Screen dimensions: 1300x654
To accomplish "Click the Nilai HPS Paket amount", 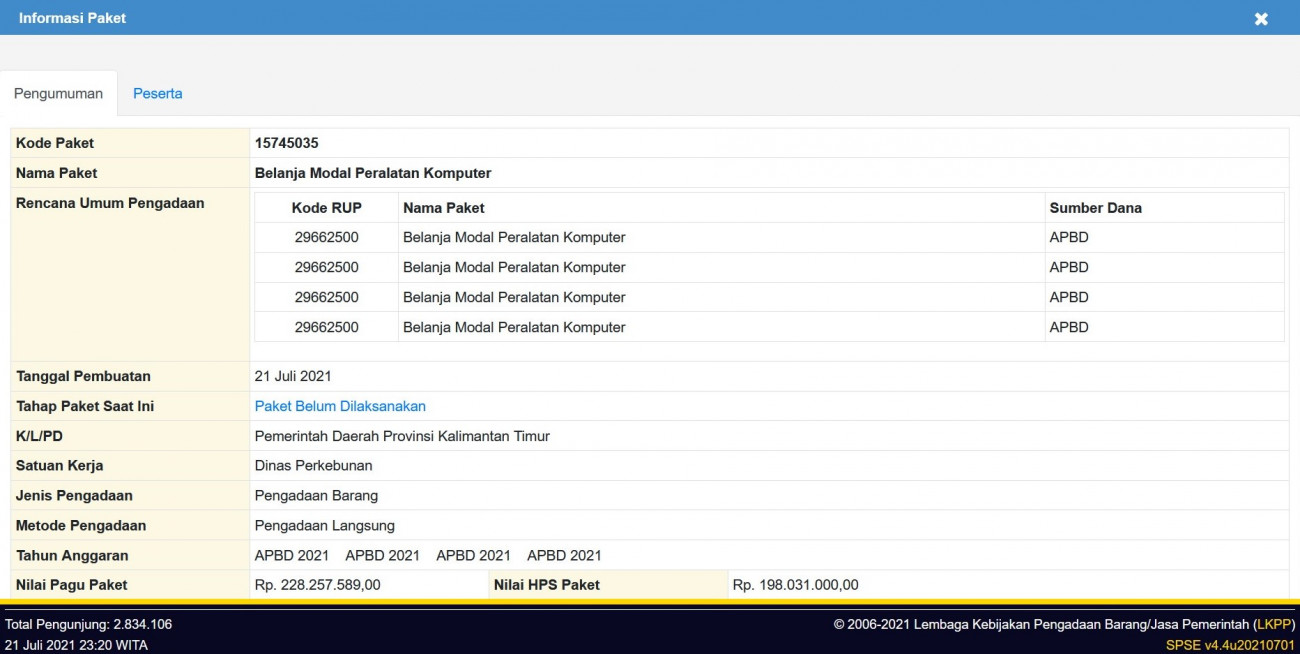I will (795, 585).
